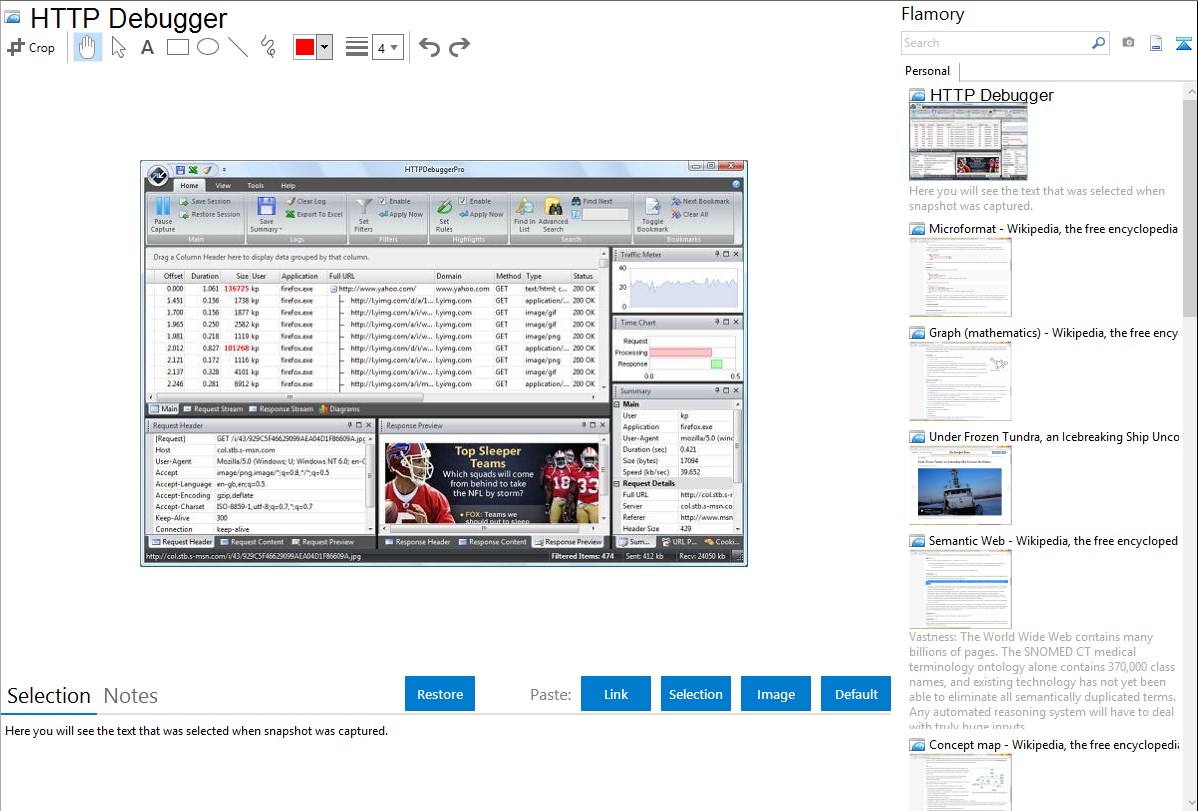Click Advanced Search binoculars in the snapshot
Screen dimensions: 1198x811
tap(553, 215)
